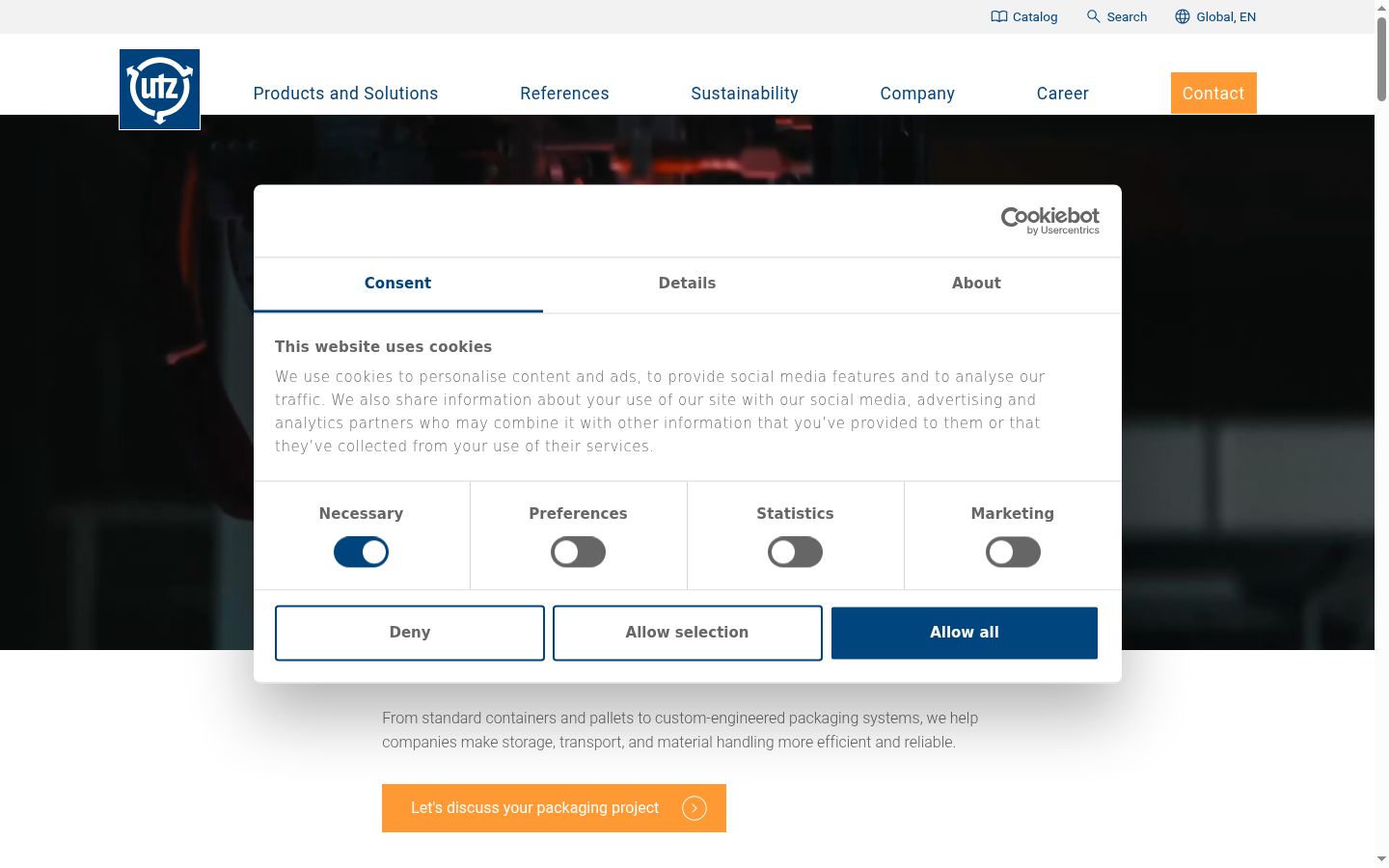
Task: Click the Allow all button
Action: click(x=965, y=633)
